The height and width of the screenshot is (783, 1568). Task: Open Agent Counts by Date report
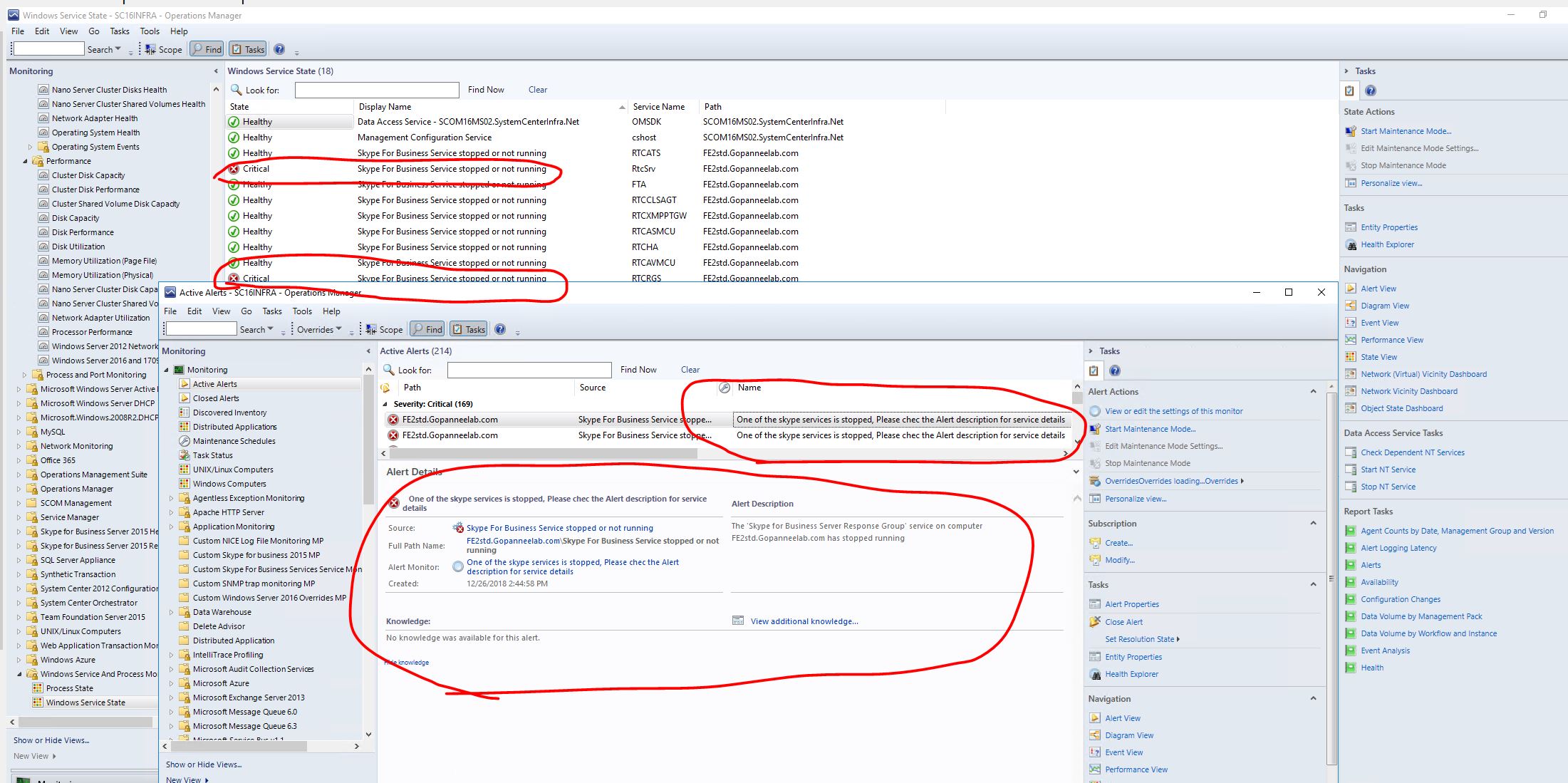pos(1456,531)
